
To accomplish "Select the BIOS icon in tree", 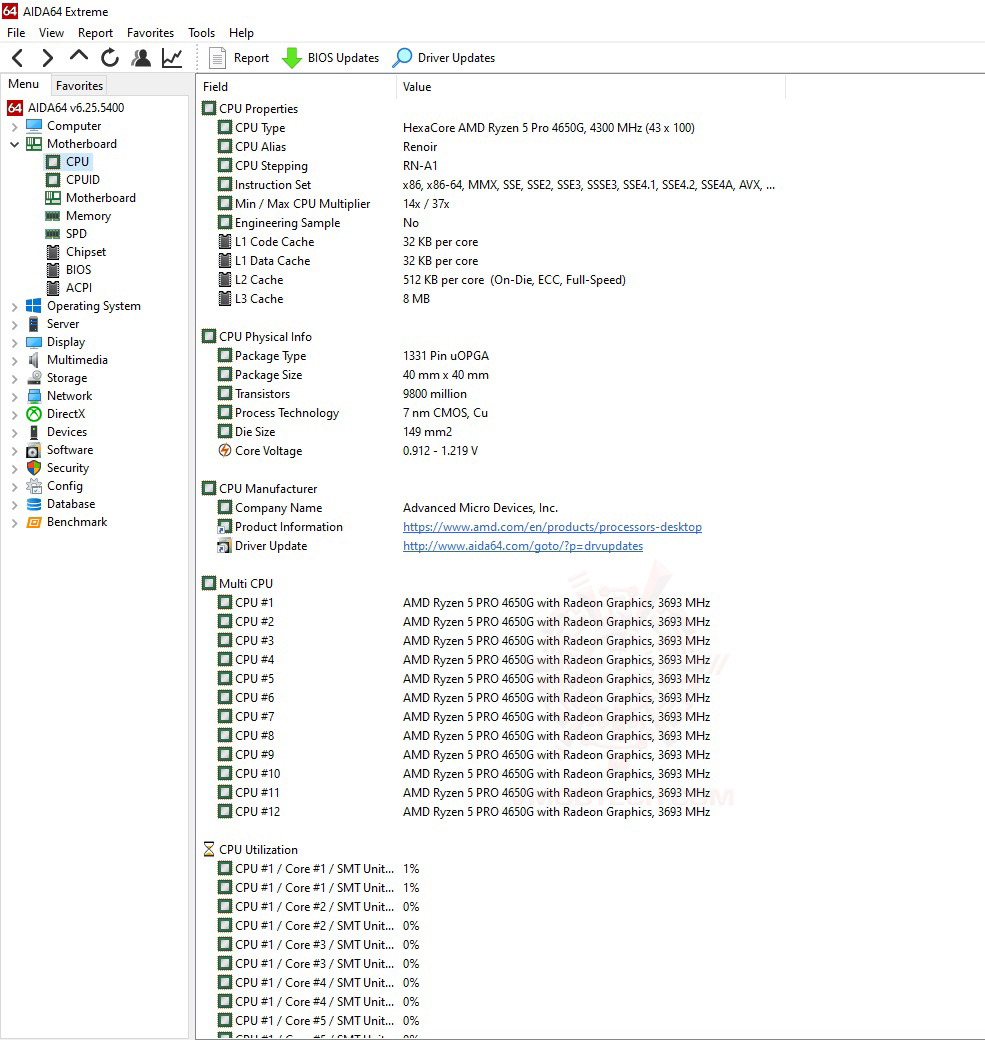I will 53,270.
